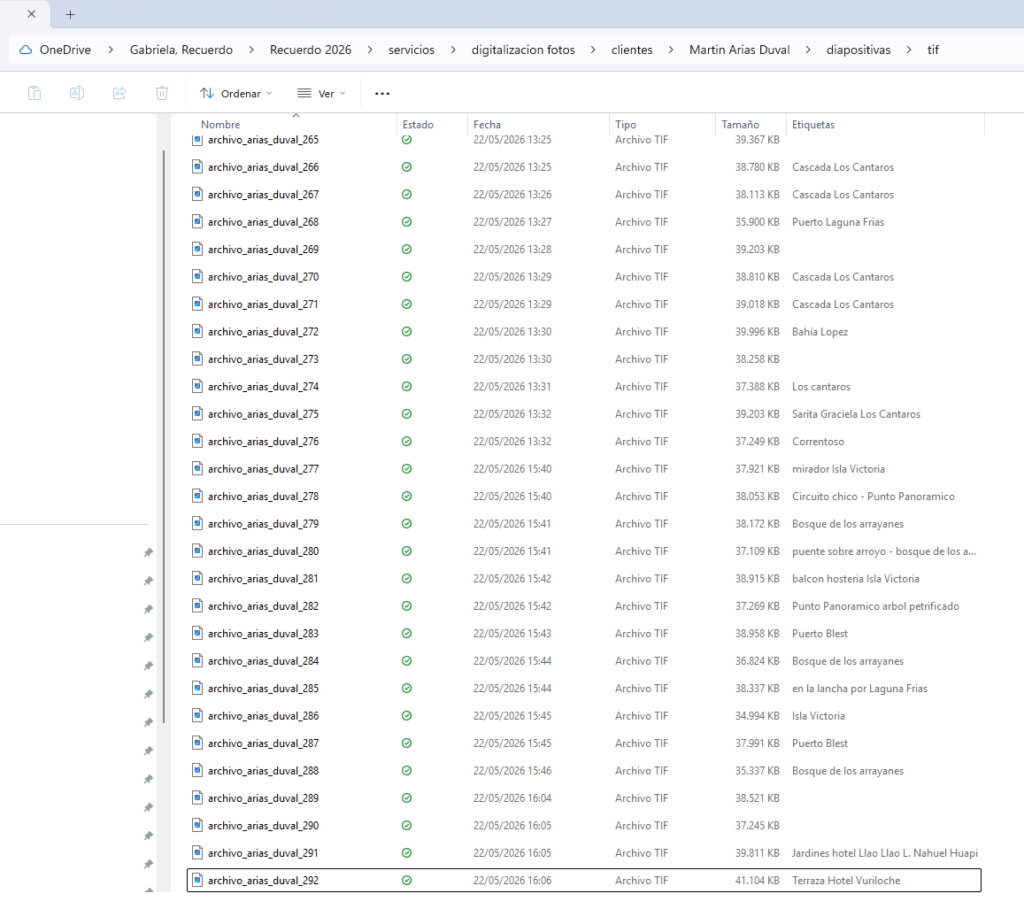Expand chevron after OneDrive in breadcrumb
The height and width of the screenshot is (909, 1024).
click(x=110, y=50)
